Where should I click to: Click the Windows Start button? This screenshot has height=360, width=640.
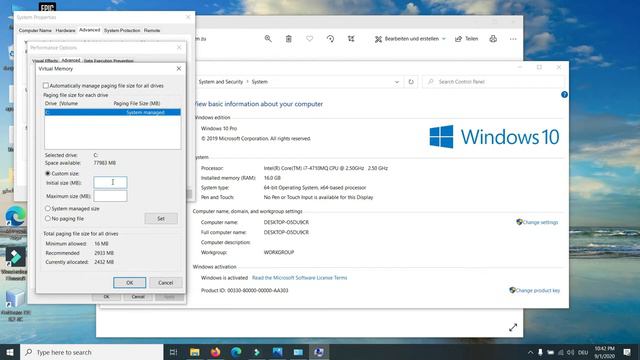(x=10, y=352)
